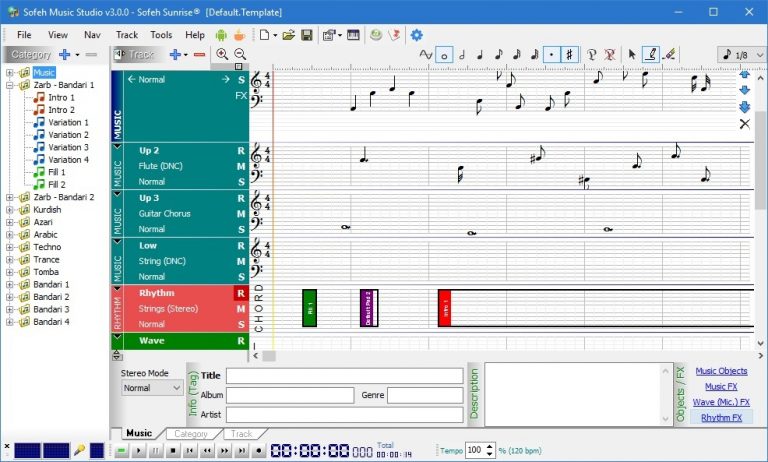
Task: Select the arrow pointer tool
Action: click(632, 54)
